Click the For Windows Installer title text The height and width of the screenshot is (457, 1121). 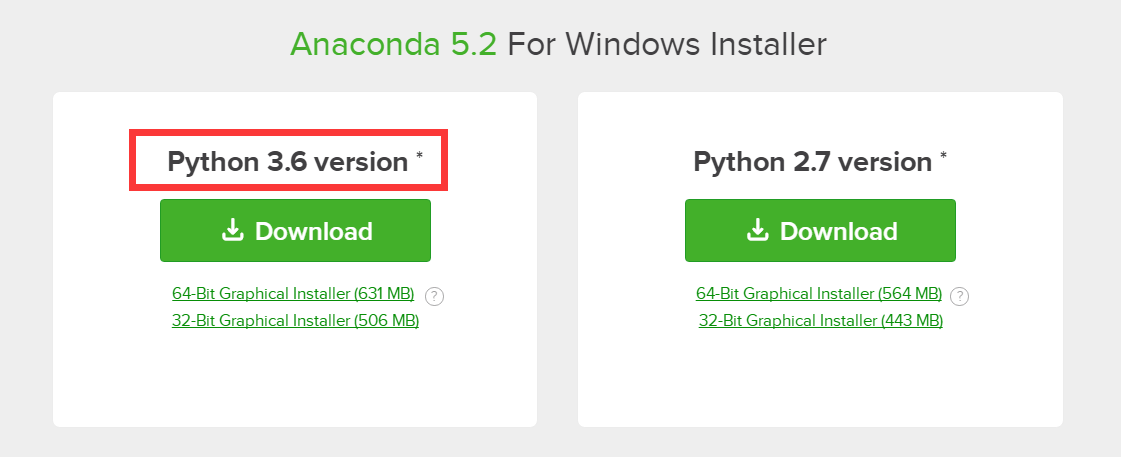point(667,45)
